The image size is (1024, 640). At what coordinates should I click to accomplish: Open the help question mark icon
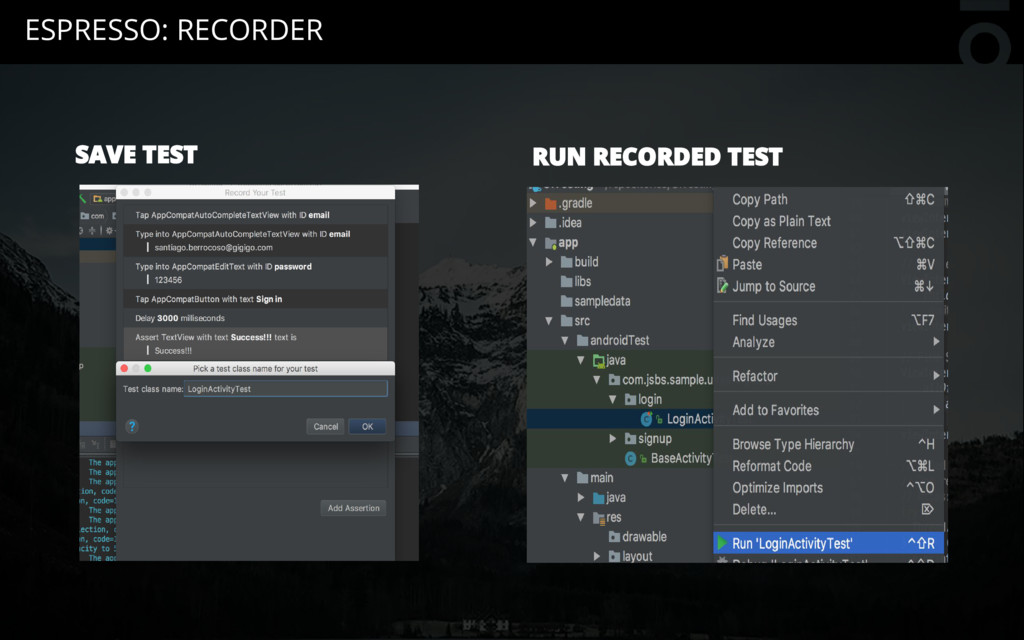pyautogui.click(x=132, y=426)
